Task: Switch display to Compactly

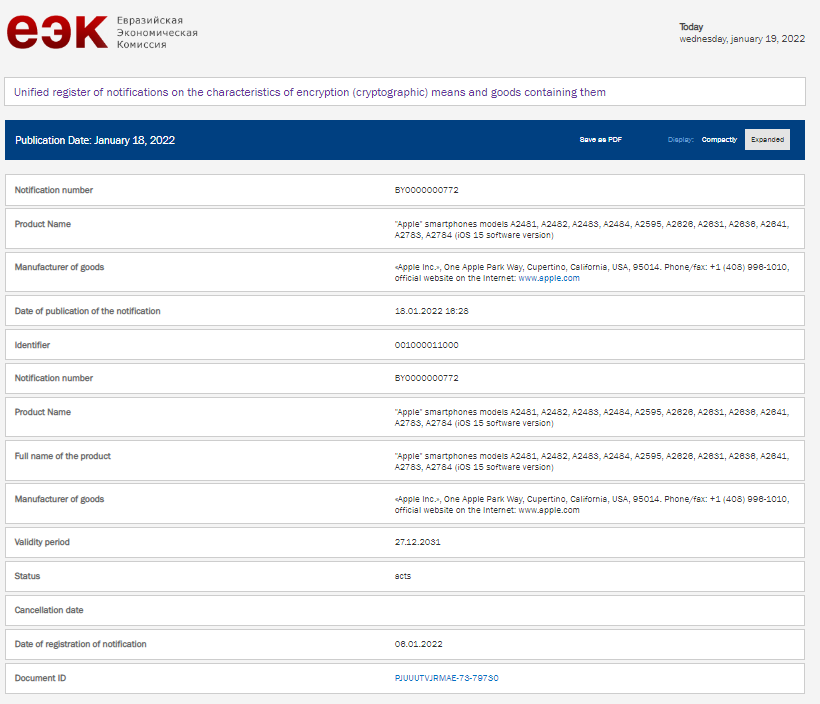Action: pos(719,140)
